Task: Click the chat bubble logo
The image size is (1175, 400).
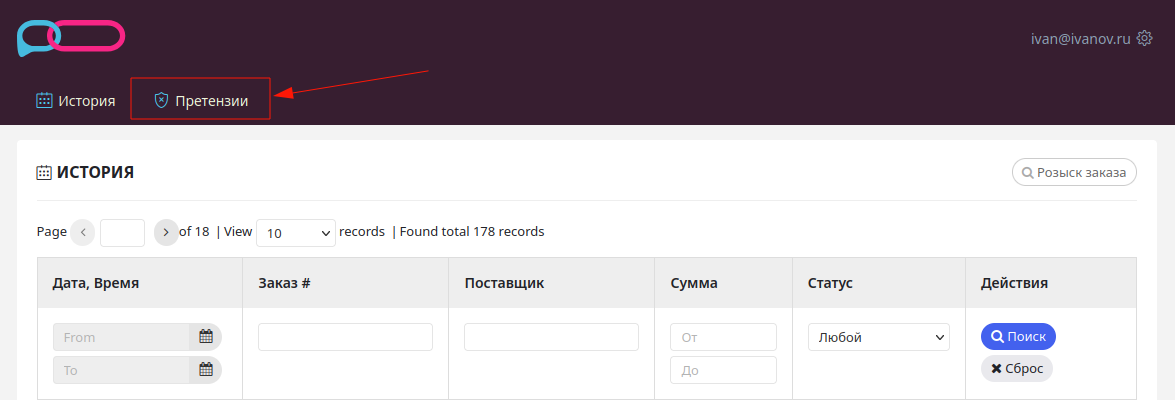Action: (70, 37)
